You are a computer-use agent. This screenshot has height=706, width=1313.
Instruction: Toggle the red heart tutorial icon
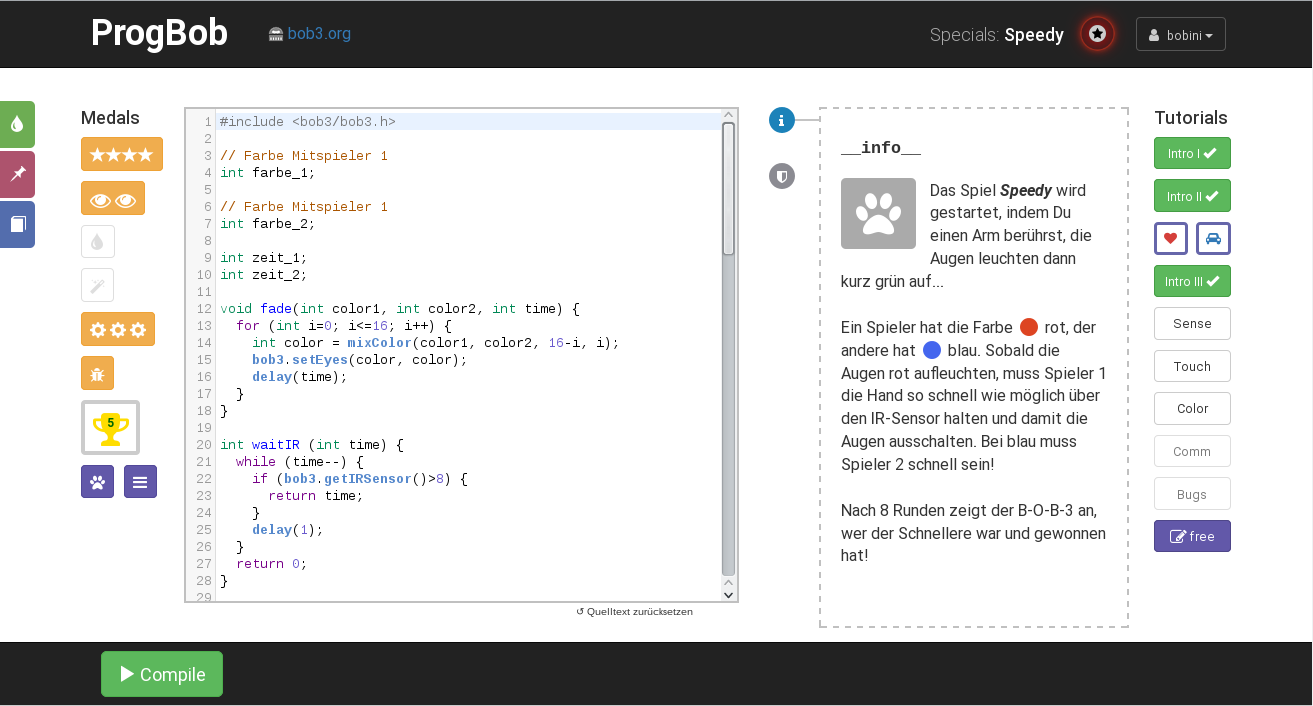[x=1171, y=238]
